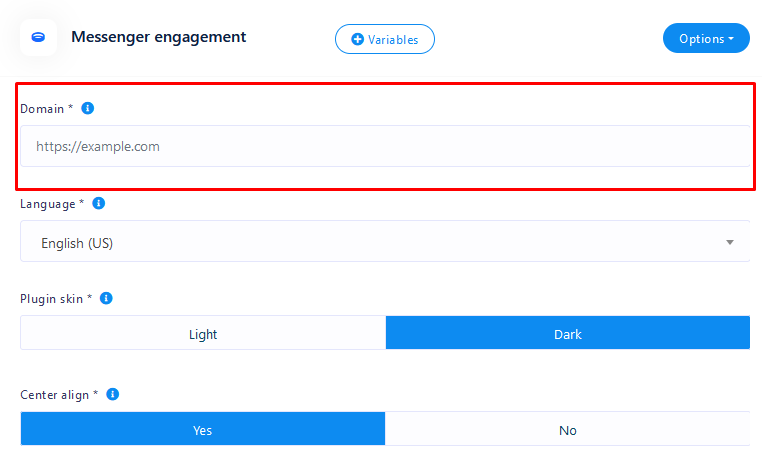The width and height of the screenshot is (762, 472).
Task: Set Center align to No
Action: click(567, 430)
